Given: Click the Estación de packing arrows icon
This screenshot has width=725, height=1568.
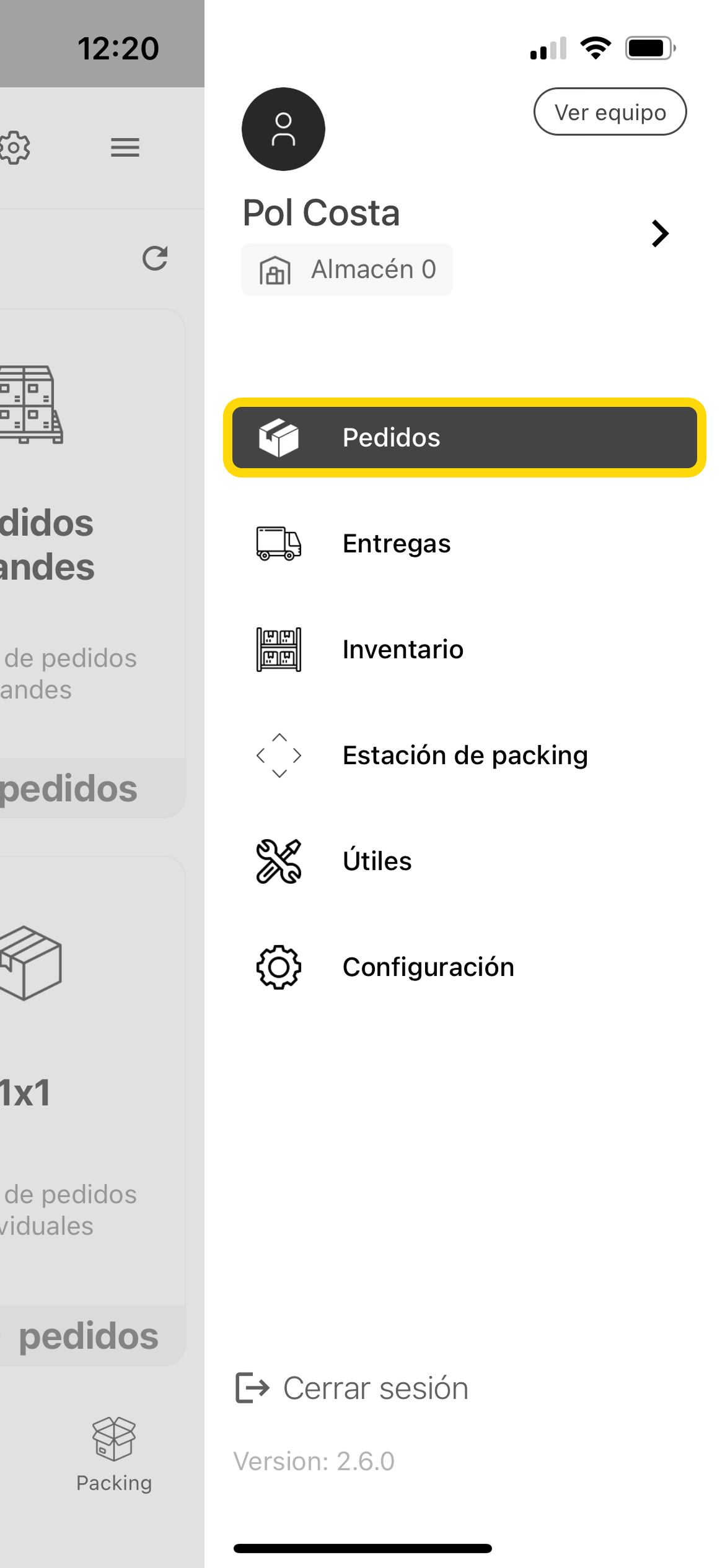Looking at the screenshot, I should 279,756.
